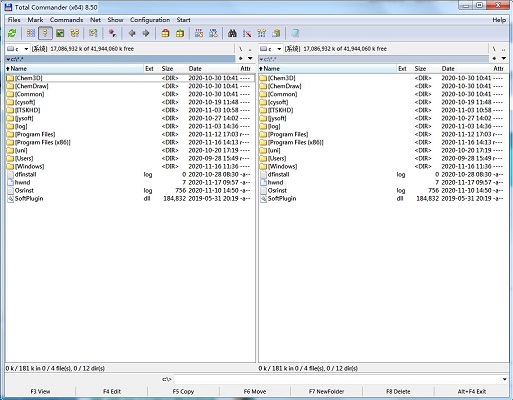Click the back arrow in toolbar
The width and height of the screenshot is (513, 400).
(132, 33)
